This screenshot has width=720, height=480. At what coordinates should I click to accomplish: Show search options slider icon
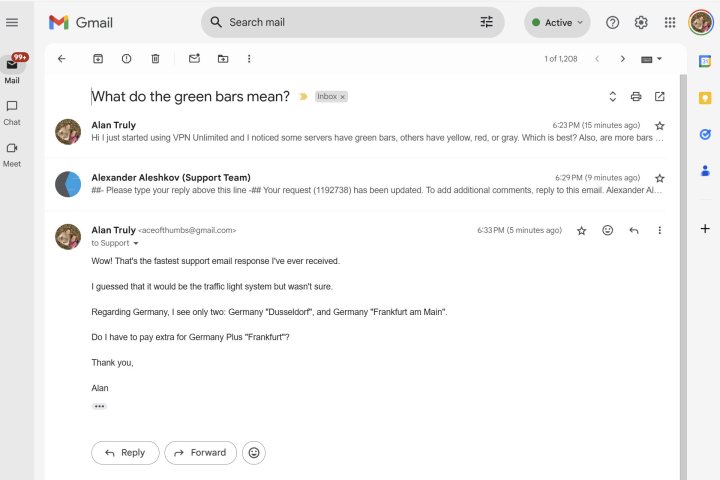coord(487,22)
